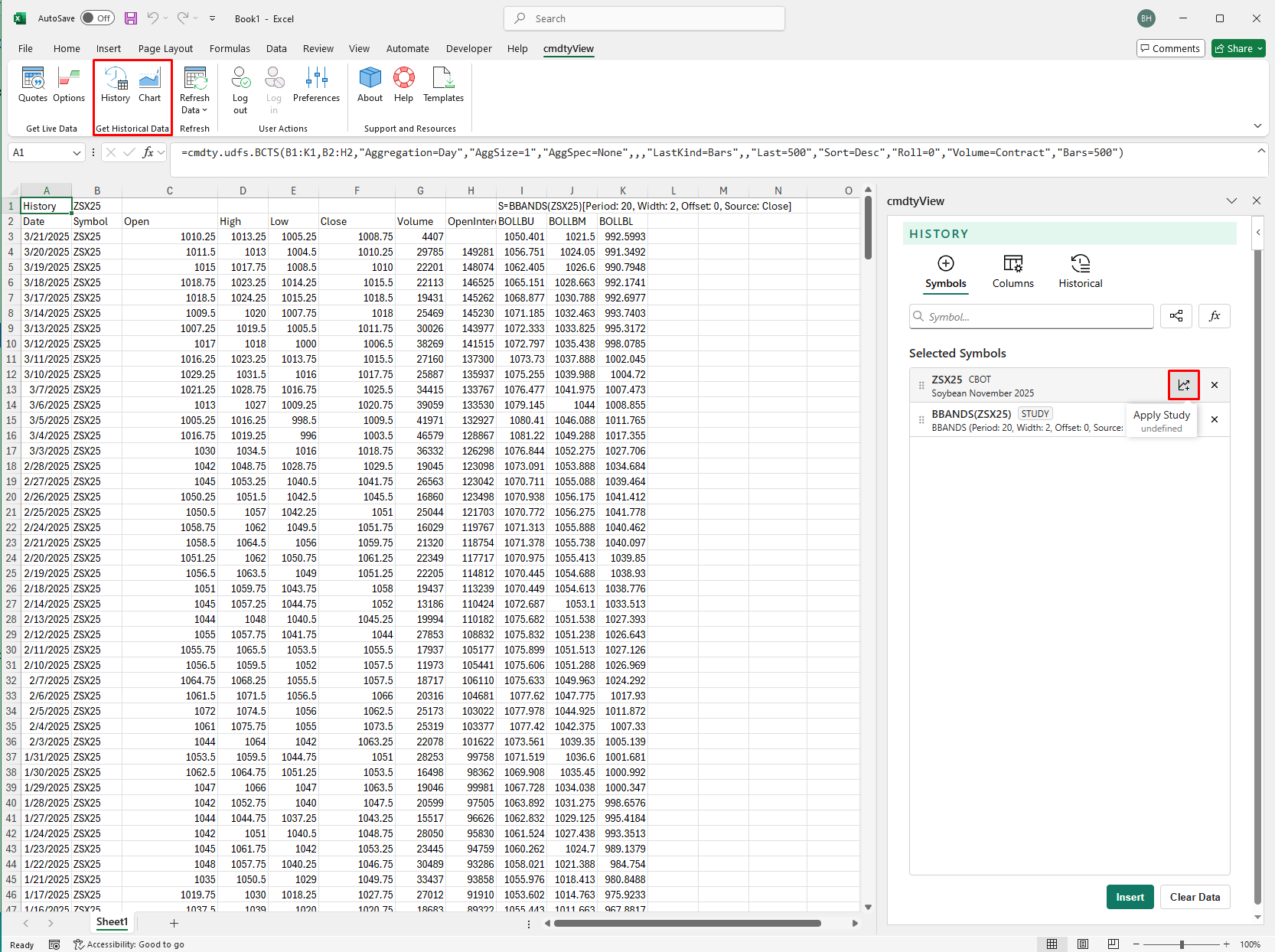This screenshot has height=952, width=1275.
Task: Select column header G
Action: (x=420, y=191)
